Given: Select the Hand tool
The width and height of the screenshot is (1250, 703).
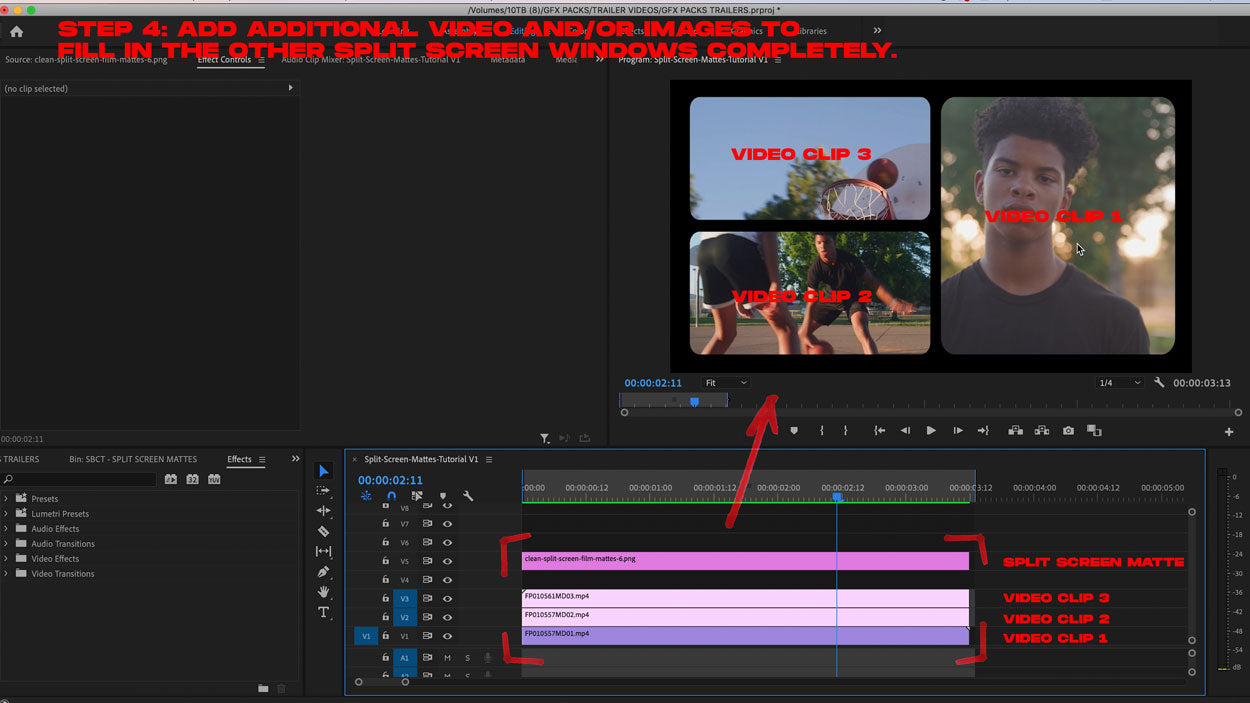Looking at the screenshot, I should (x=323, y=592).
